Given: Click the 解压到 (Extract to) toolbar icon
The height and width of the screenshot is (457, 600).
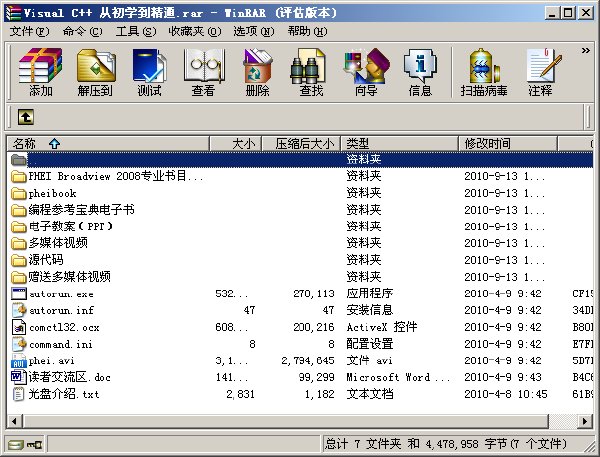Looking at the screenshot, I should coord(95,72).
